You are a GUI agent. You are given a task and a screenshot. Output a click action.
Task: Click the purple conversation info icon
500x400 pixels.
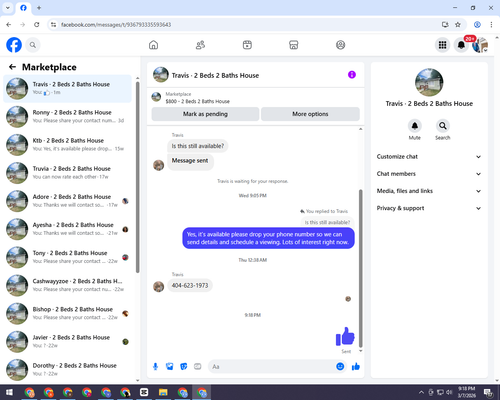click(x=352, y=75)
